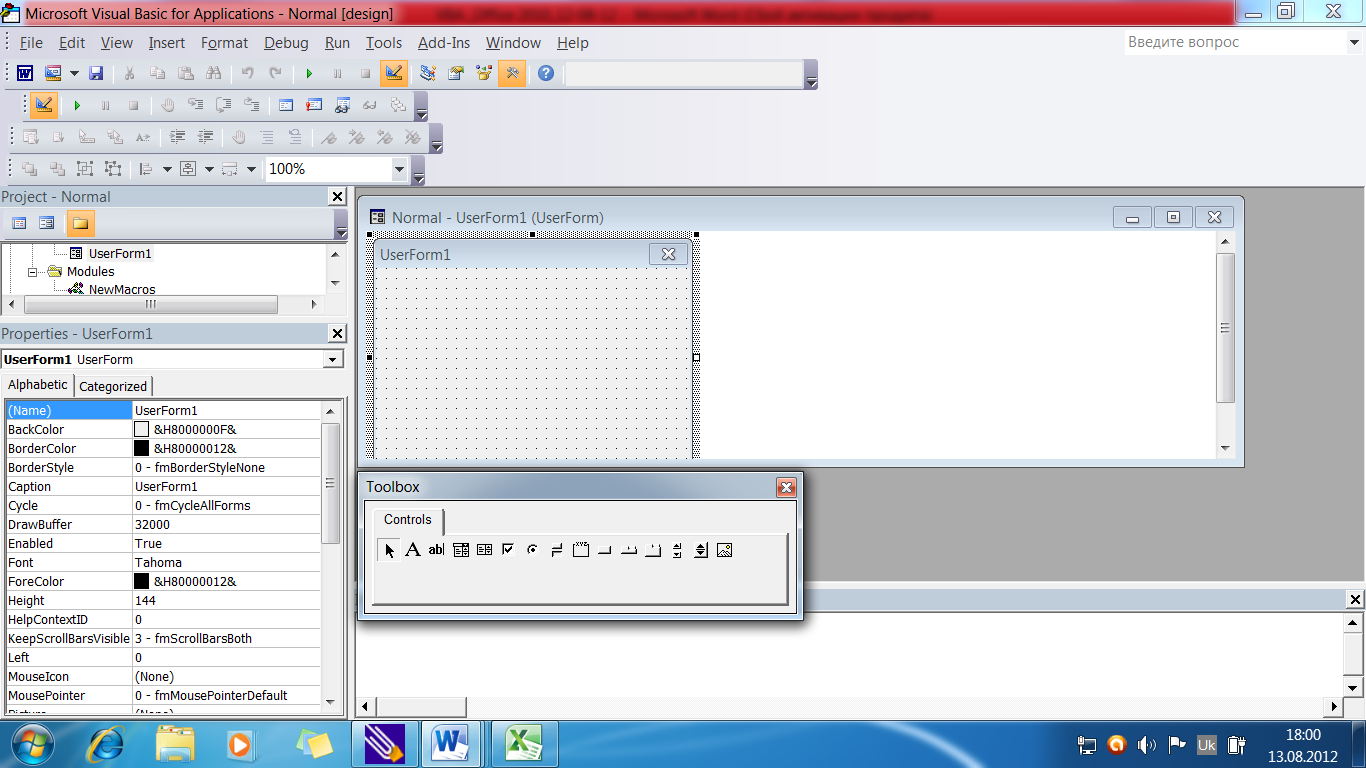The image size is (1366, 768).
Task: Select the Controls tab in Toolbox
Action: 408,520
